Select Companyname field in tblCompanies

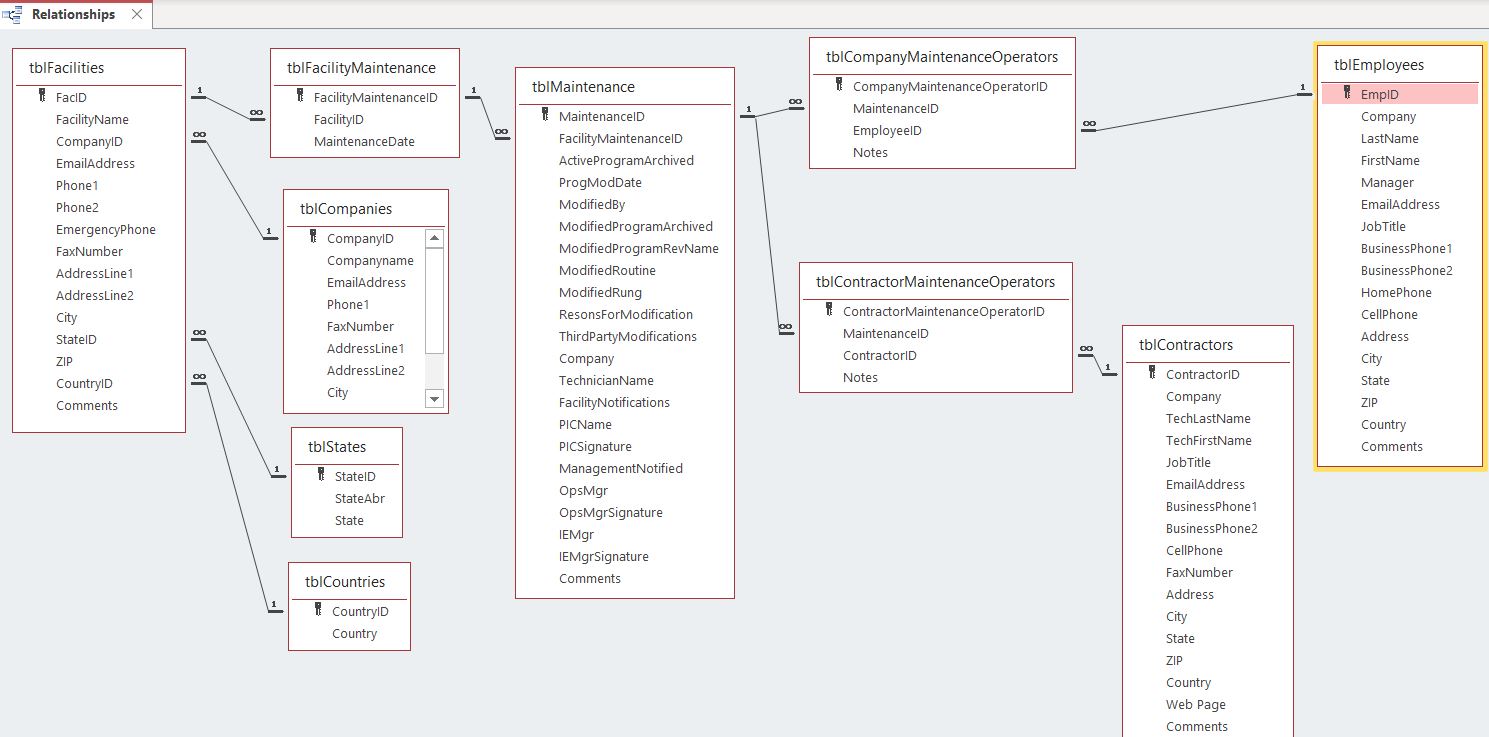coord(370,260)
